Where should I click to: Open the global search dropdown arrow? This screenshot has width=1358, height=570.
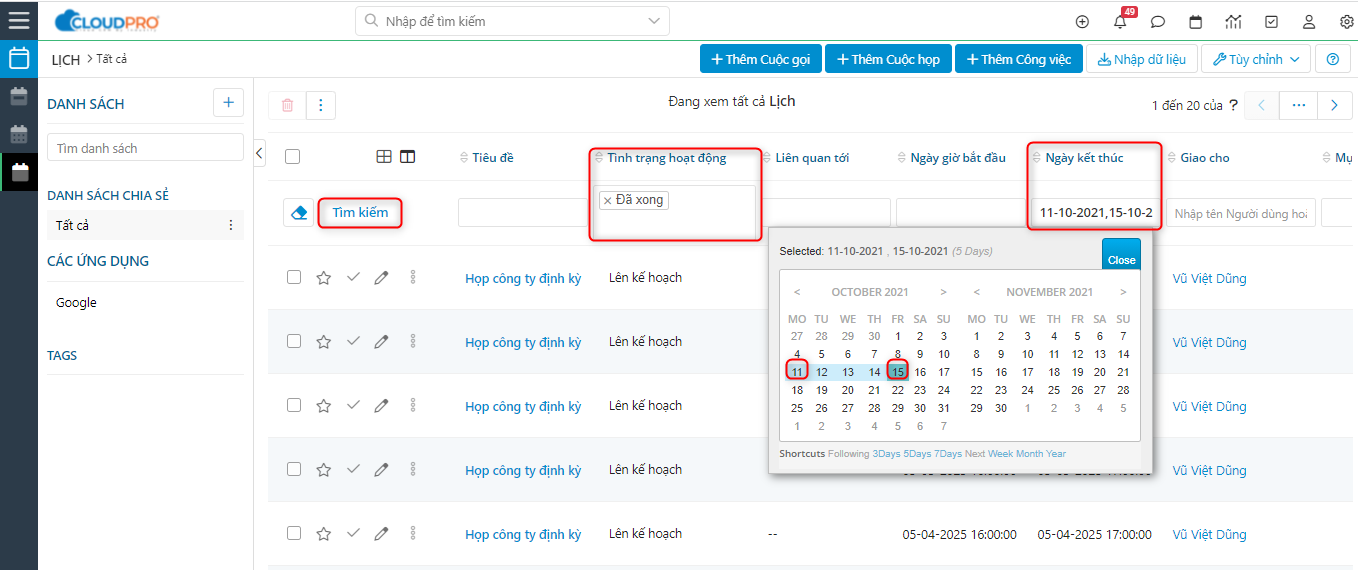click(x=655, y=20)
